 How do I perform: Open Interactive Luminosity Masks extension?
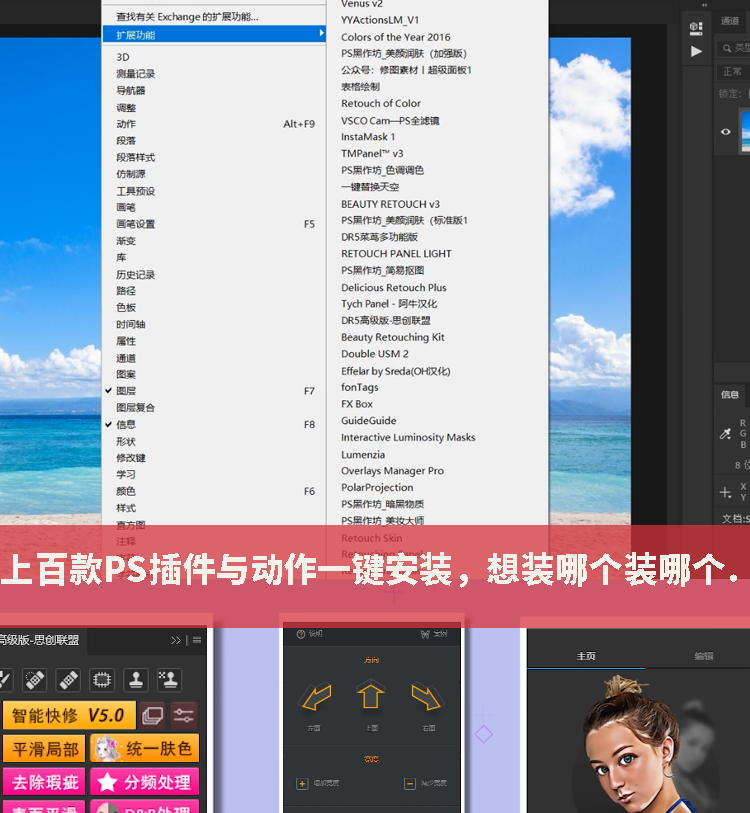(408, 438)
